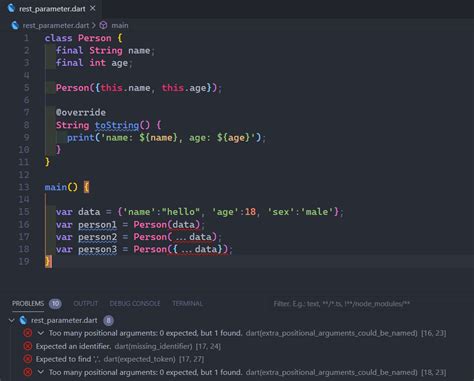Click the print statement on line 9
Viewport: 474px width, 381px height.
166,138
